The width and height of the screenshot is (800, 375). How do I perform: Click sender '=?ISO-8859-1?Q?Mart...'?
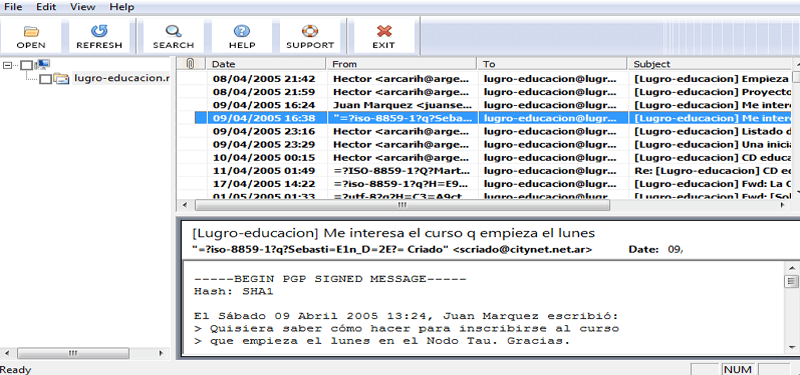click(x=401, y=170)
